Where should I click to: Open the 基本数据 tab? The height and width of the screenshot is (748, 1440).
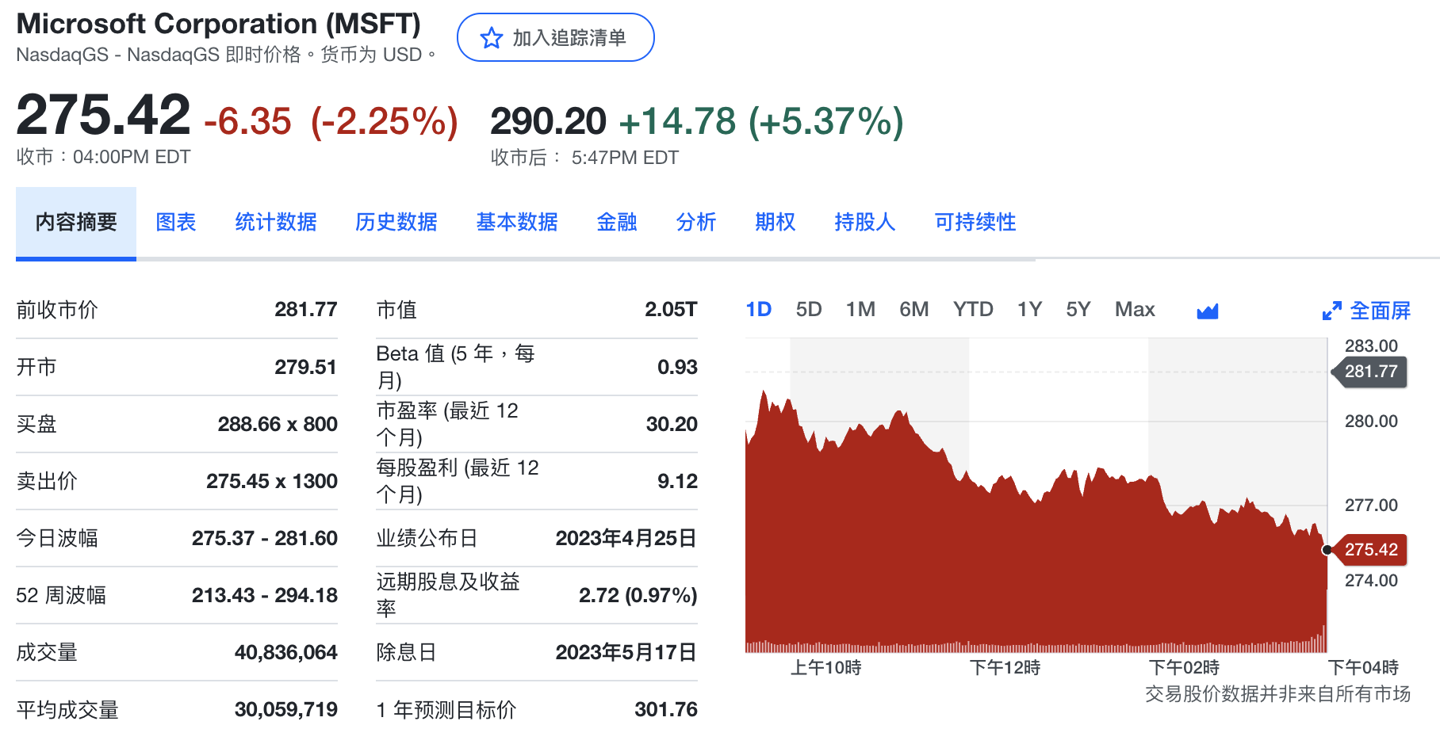point(517,222)
